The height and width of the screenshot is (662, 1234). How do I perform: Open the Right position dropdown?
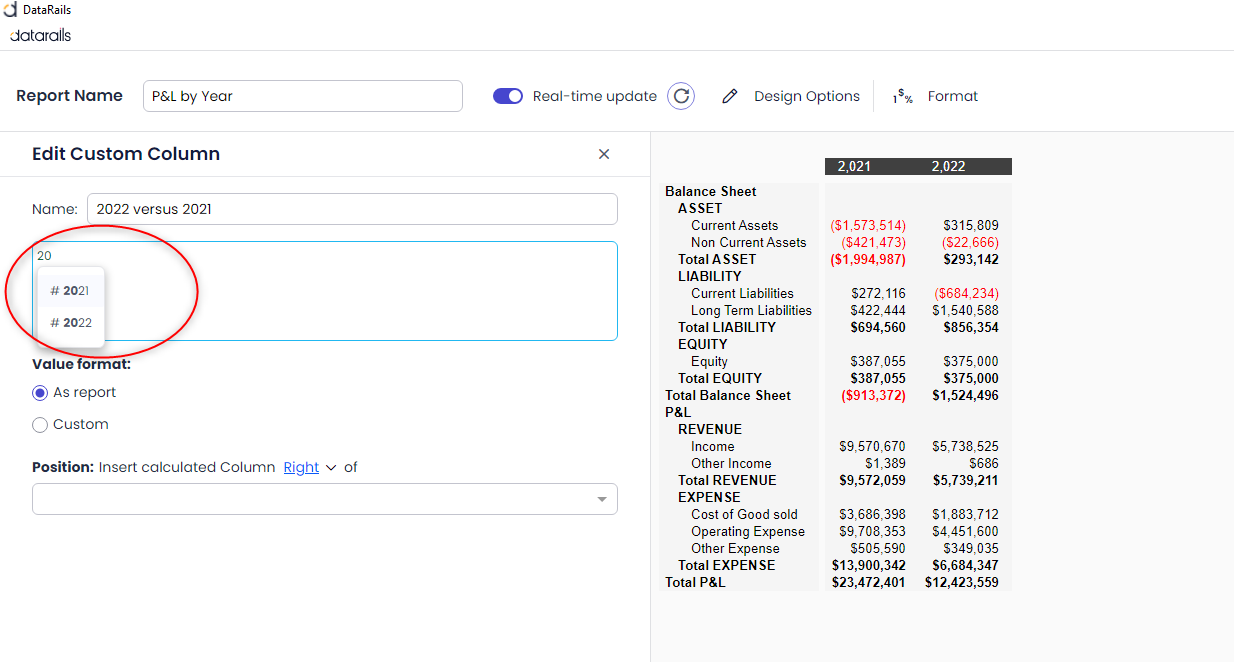pyautogui.click(x=309, y=467)
